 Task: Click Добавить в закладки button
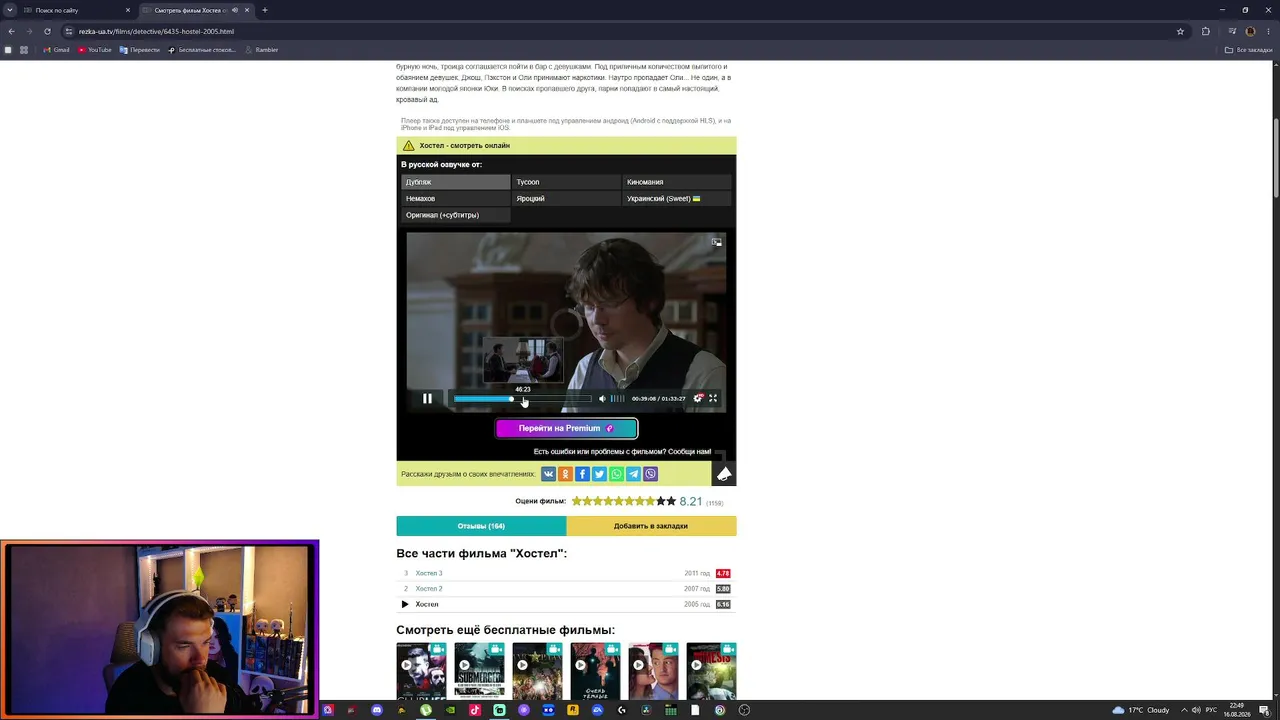coord(651,526)
